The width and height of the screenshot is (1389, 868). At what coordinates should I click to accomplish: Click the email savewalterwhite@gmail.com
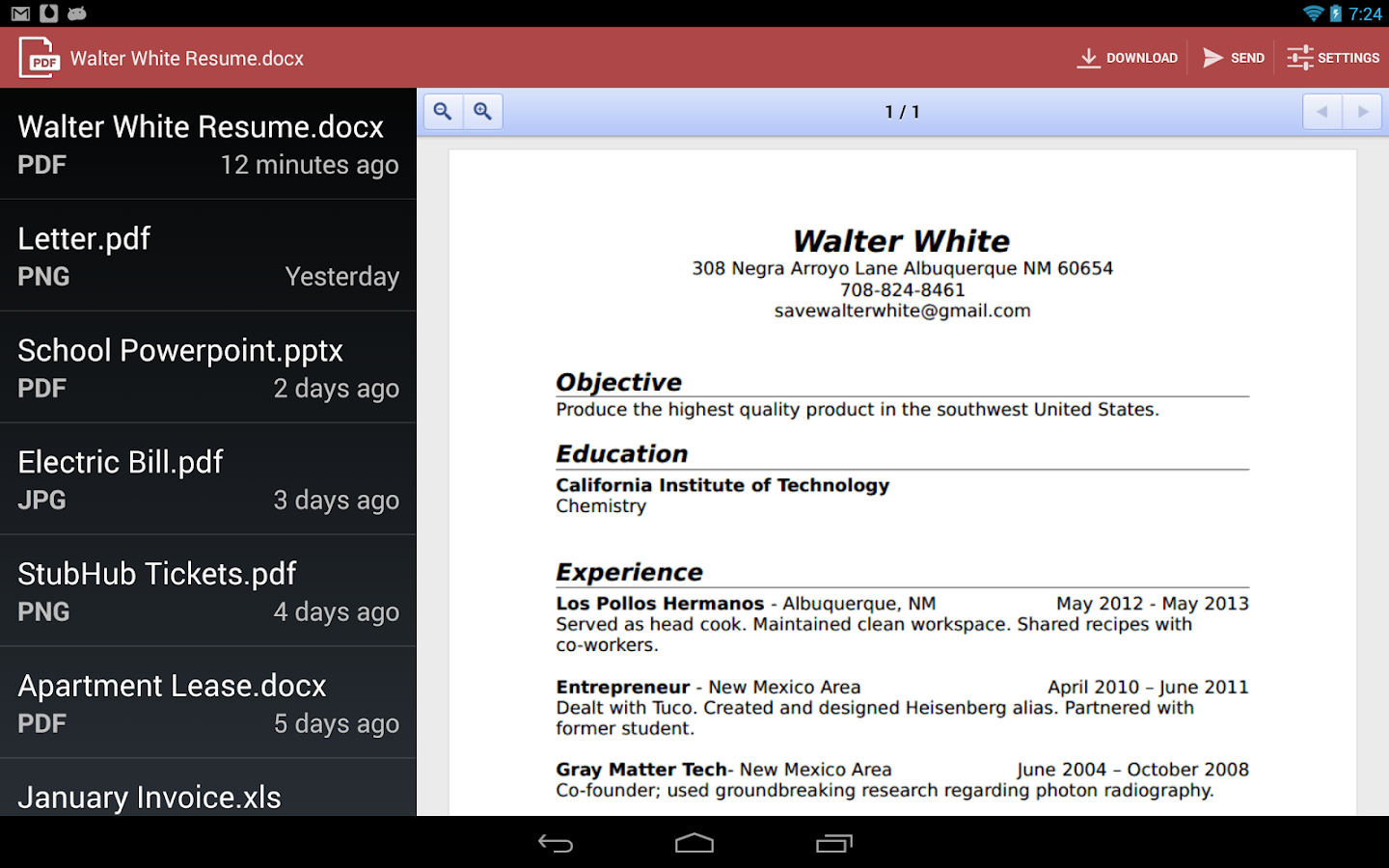(x=903, y=312)
